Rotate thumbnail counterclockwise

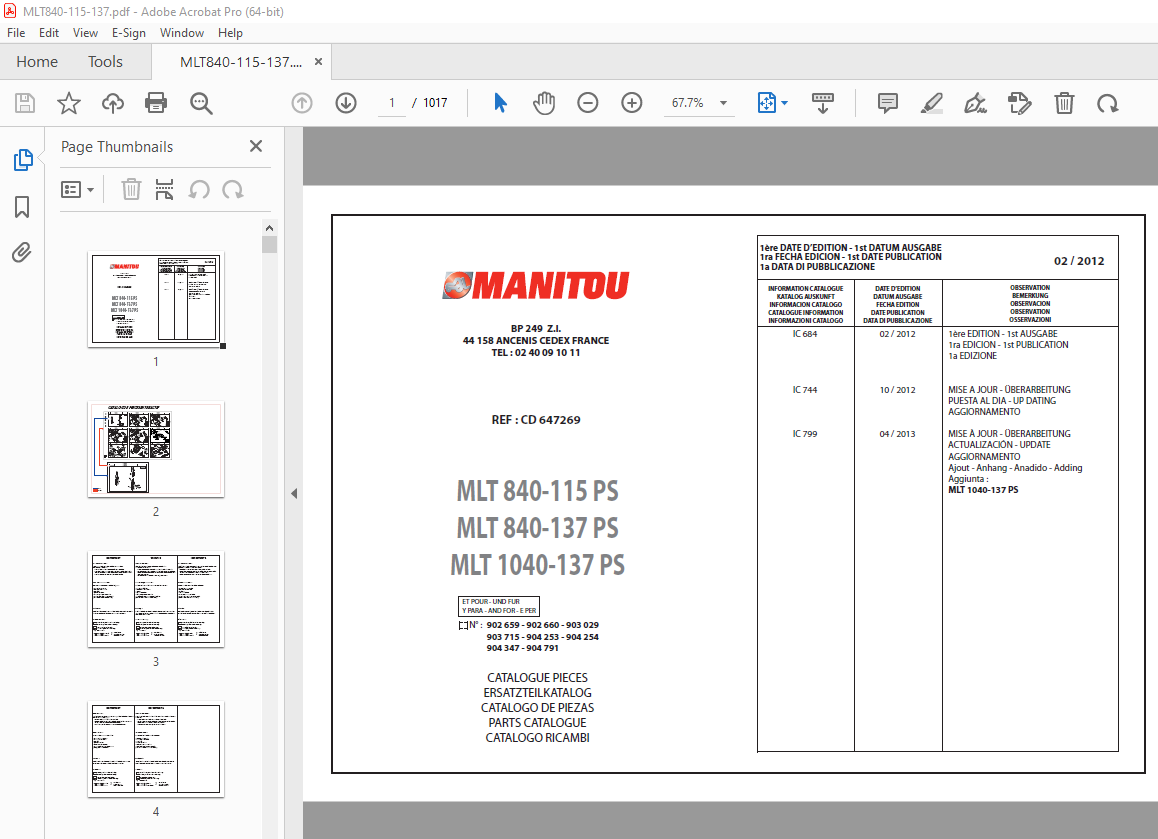point(199,190)
